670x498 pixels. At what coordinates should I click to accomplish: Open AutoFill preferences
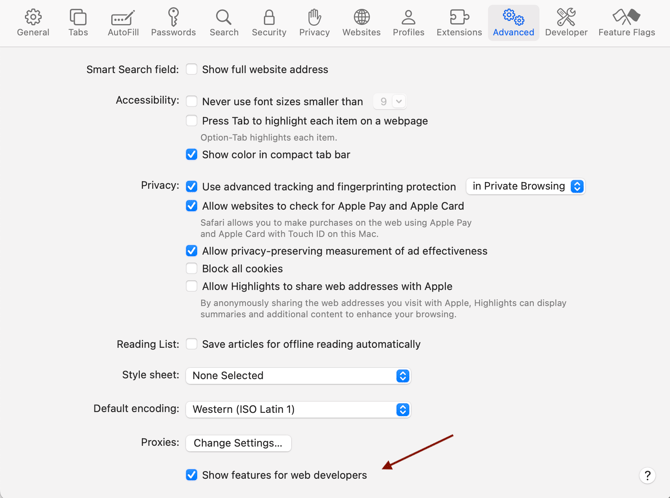point(123,23)
